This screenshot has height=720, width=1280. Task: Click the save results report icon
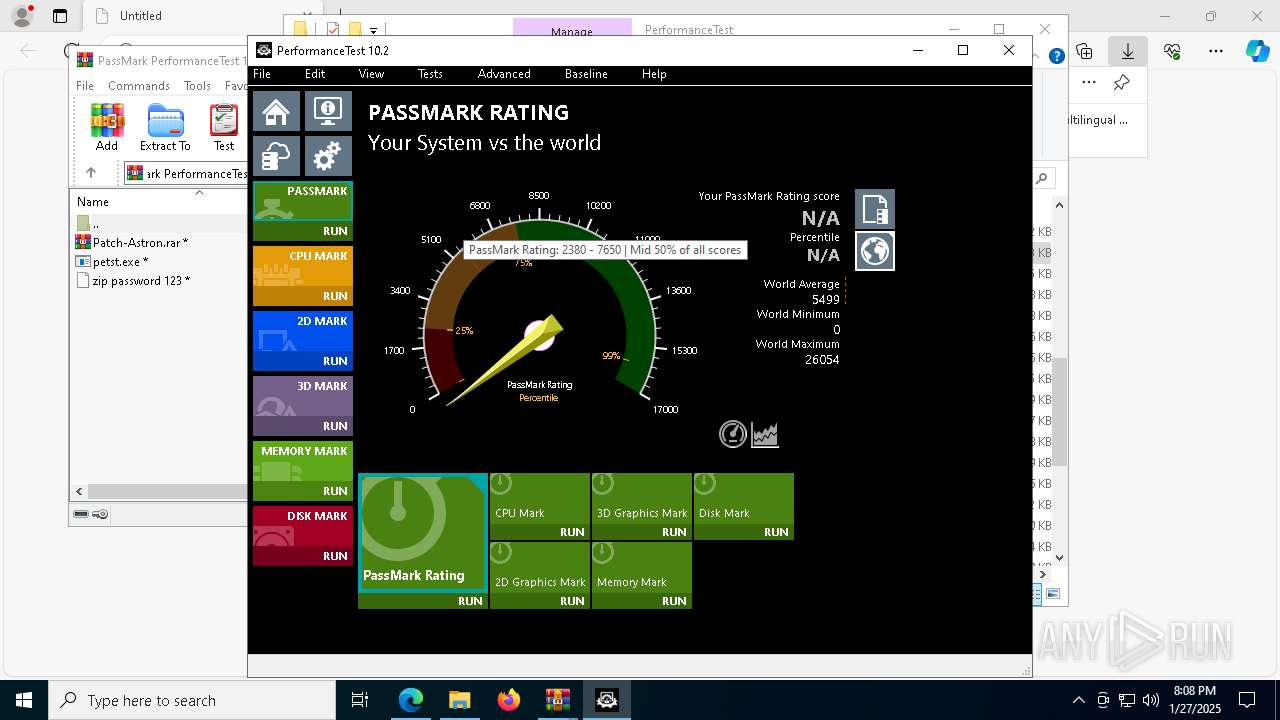pos(875,209)
